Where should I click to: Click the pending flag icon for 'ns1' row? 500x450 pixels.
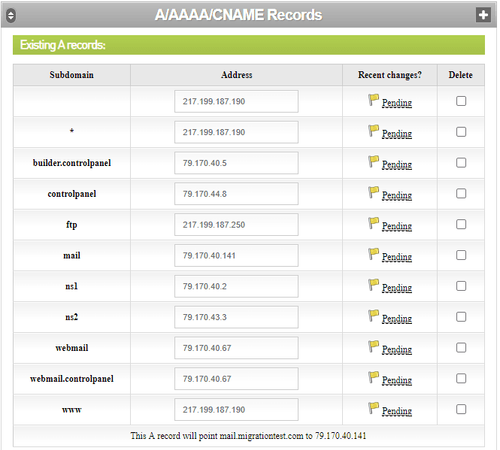[373, 285]
